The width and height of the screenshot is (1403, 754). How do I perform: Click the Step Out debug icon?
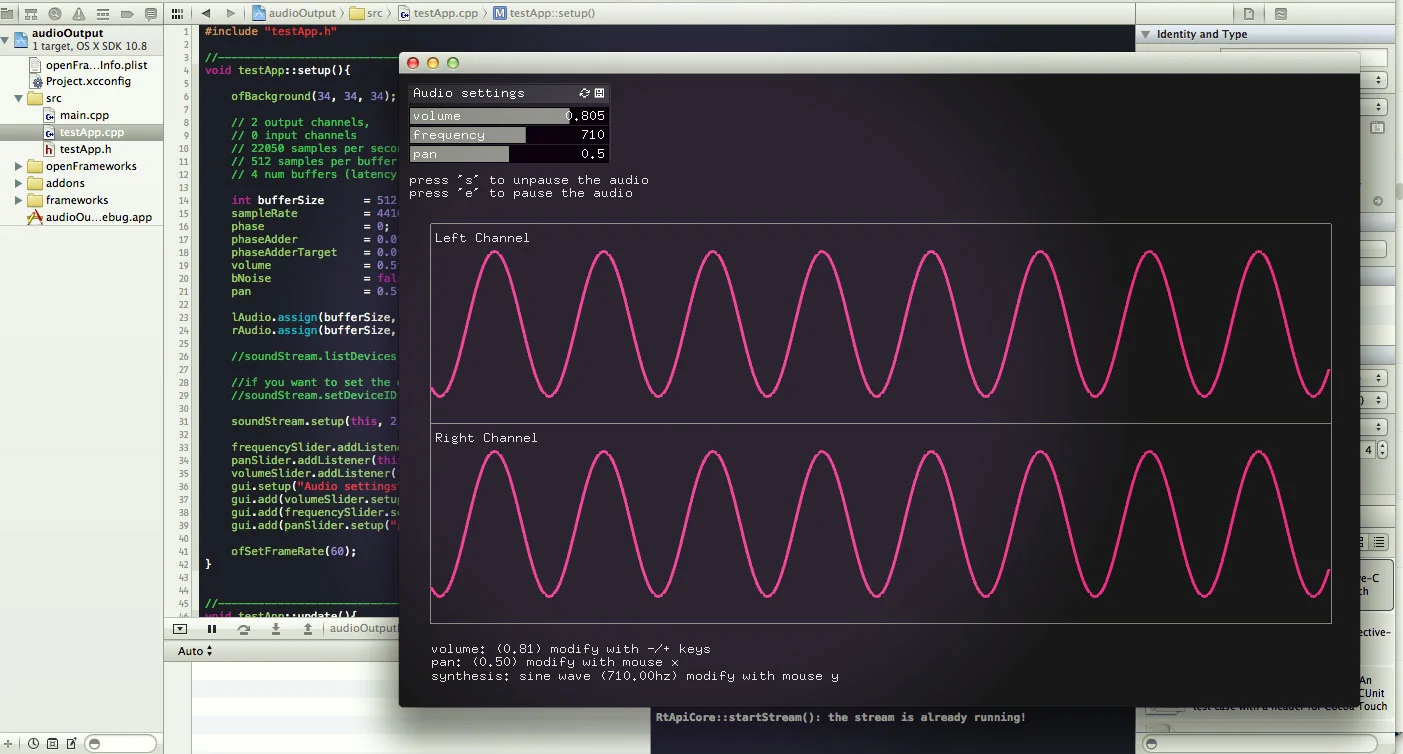pos(308,629)
